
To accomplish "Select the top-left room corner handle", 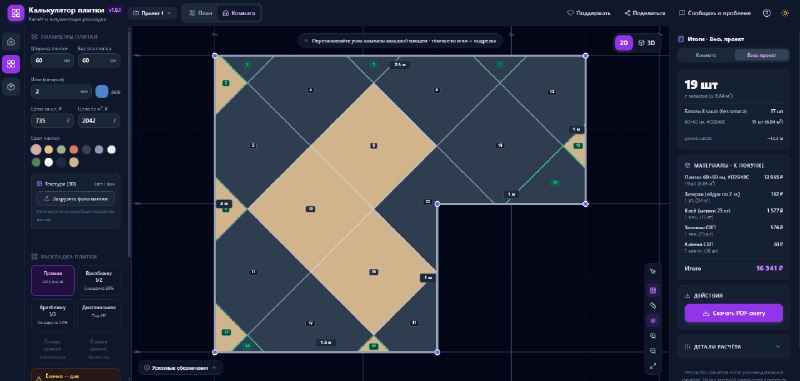I will tap(215, 55).
